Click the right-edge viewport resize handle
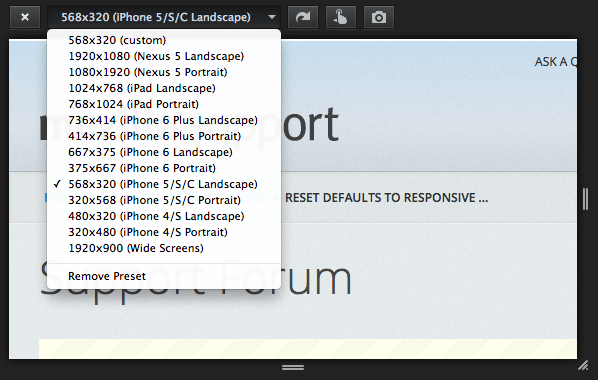The height and width of the screenshot is (380, 598). coord(586,198)
